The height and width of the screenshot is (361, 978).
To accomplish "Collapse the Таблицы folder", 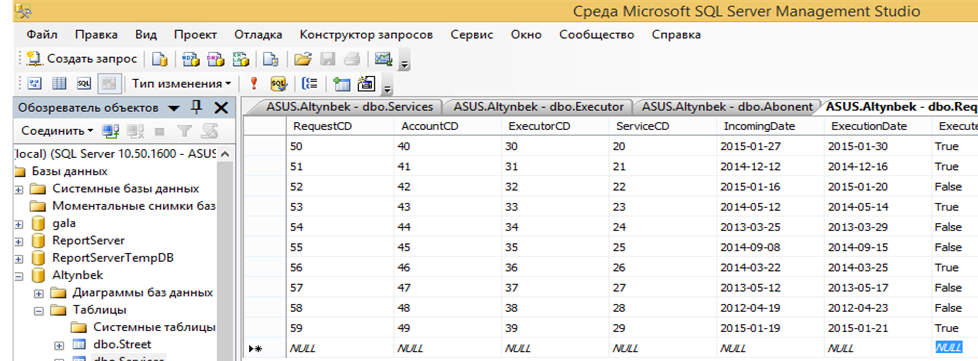I will tap(39, 310).
